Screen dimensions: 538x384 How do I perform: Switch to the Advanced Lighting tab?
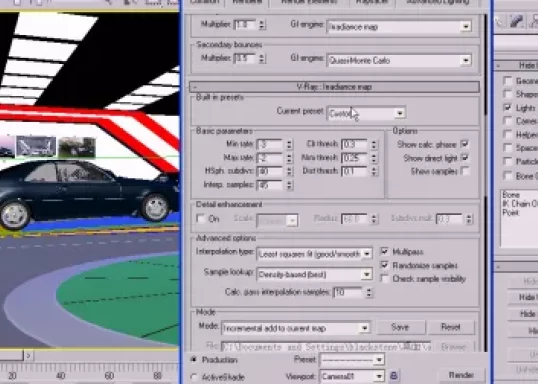[438, 2]
